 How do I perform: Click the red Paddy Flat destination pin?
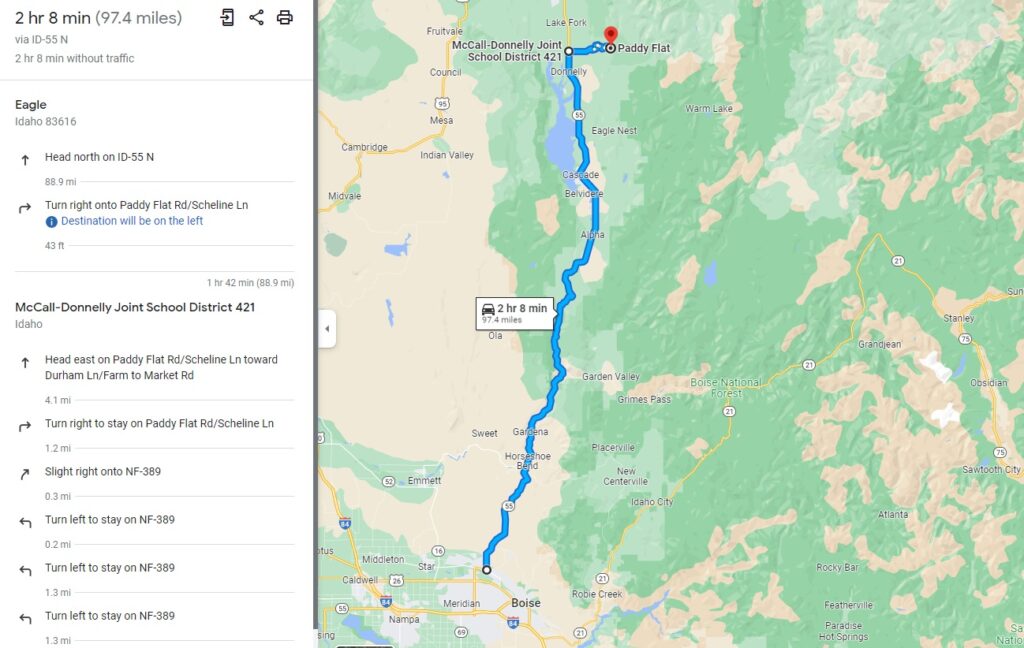click(611, 37)
